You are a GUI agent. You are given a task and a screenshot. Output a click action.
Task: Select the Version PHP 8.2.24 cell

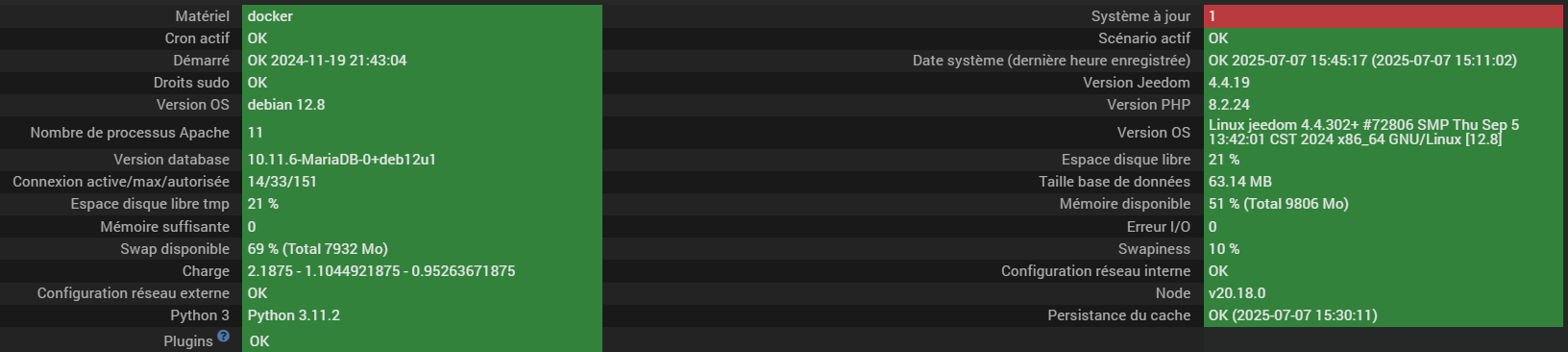[x=1383, y=105]
